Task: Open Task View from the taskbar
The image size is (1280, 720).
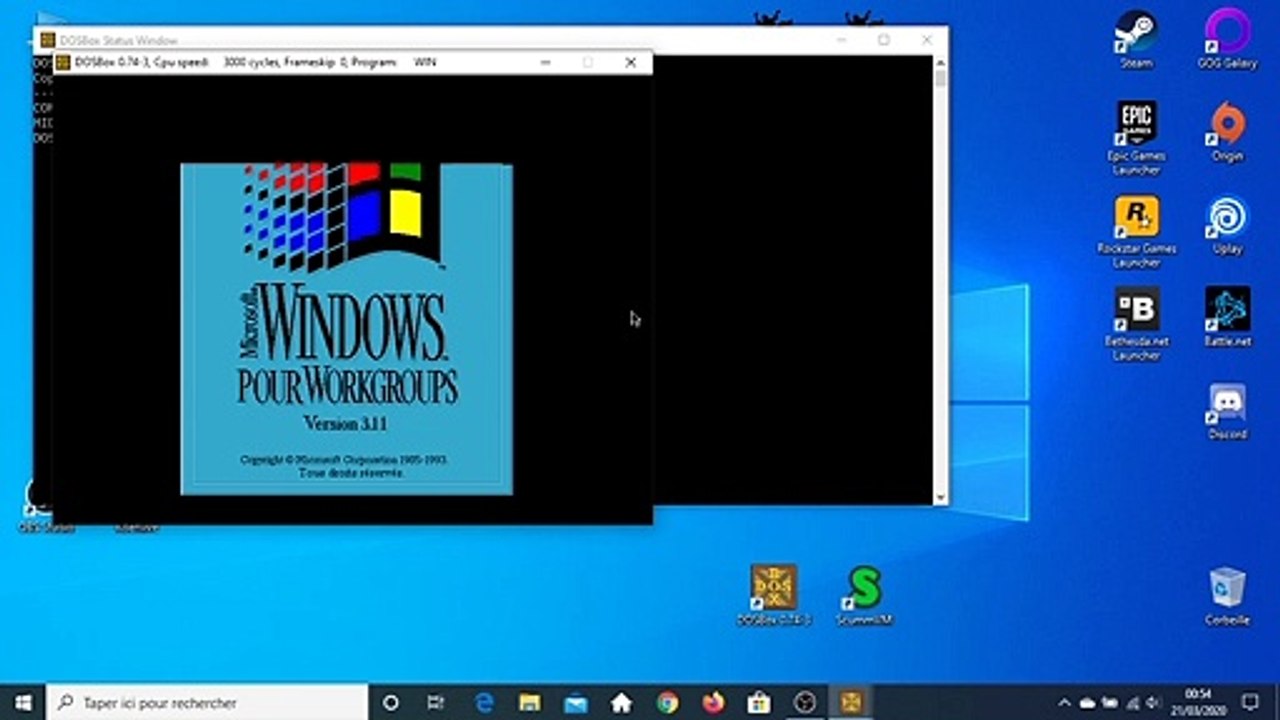Action: point(436,702)
